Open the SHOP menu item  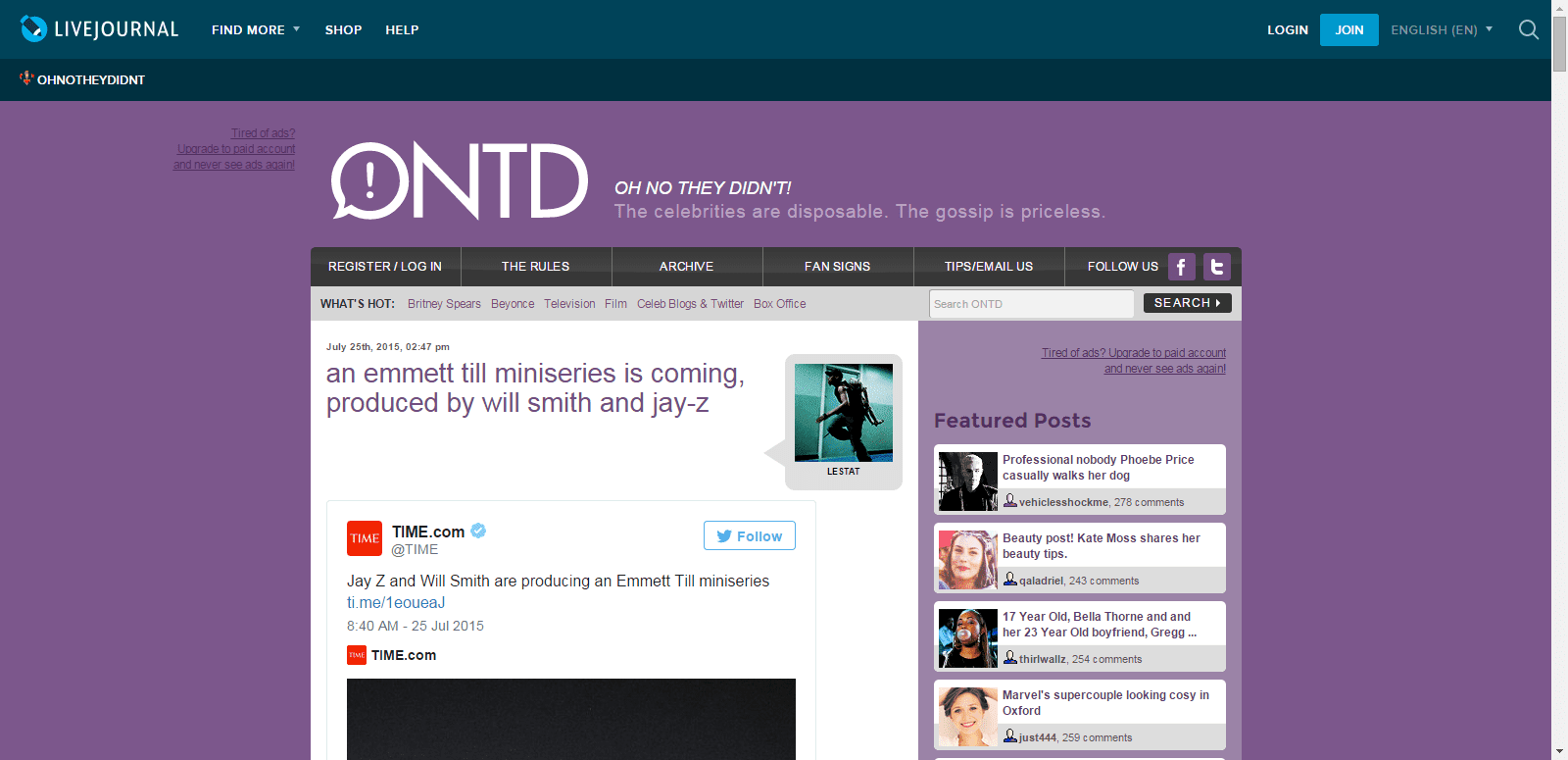coord(343,30)
